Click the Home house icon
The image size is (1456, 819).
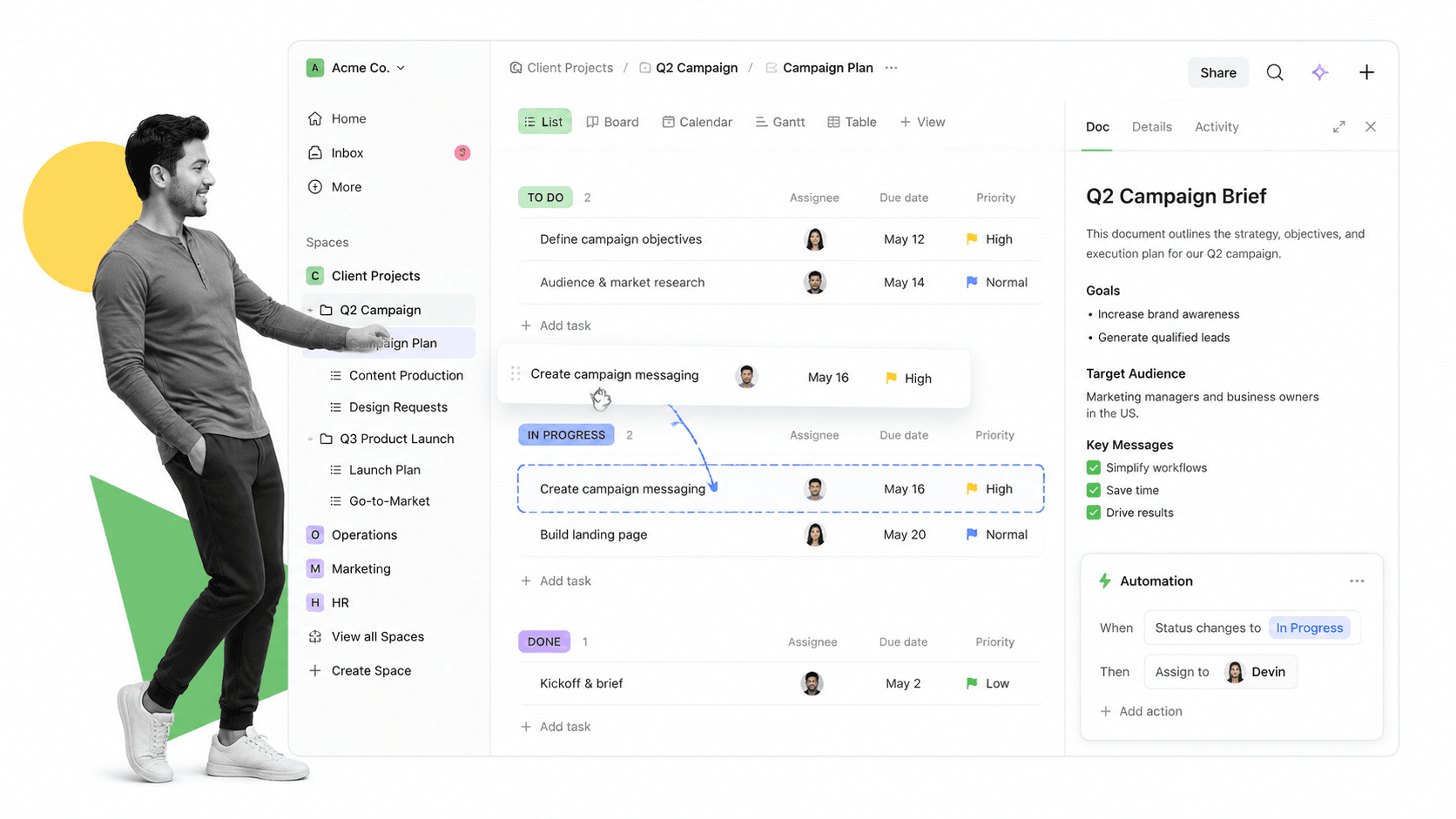click(x=315, y=118)
